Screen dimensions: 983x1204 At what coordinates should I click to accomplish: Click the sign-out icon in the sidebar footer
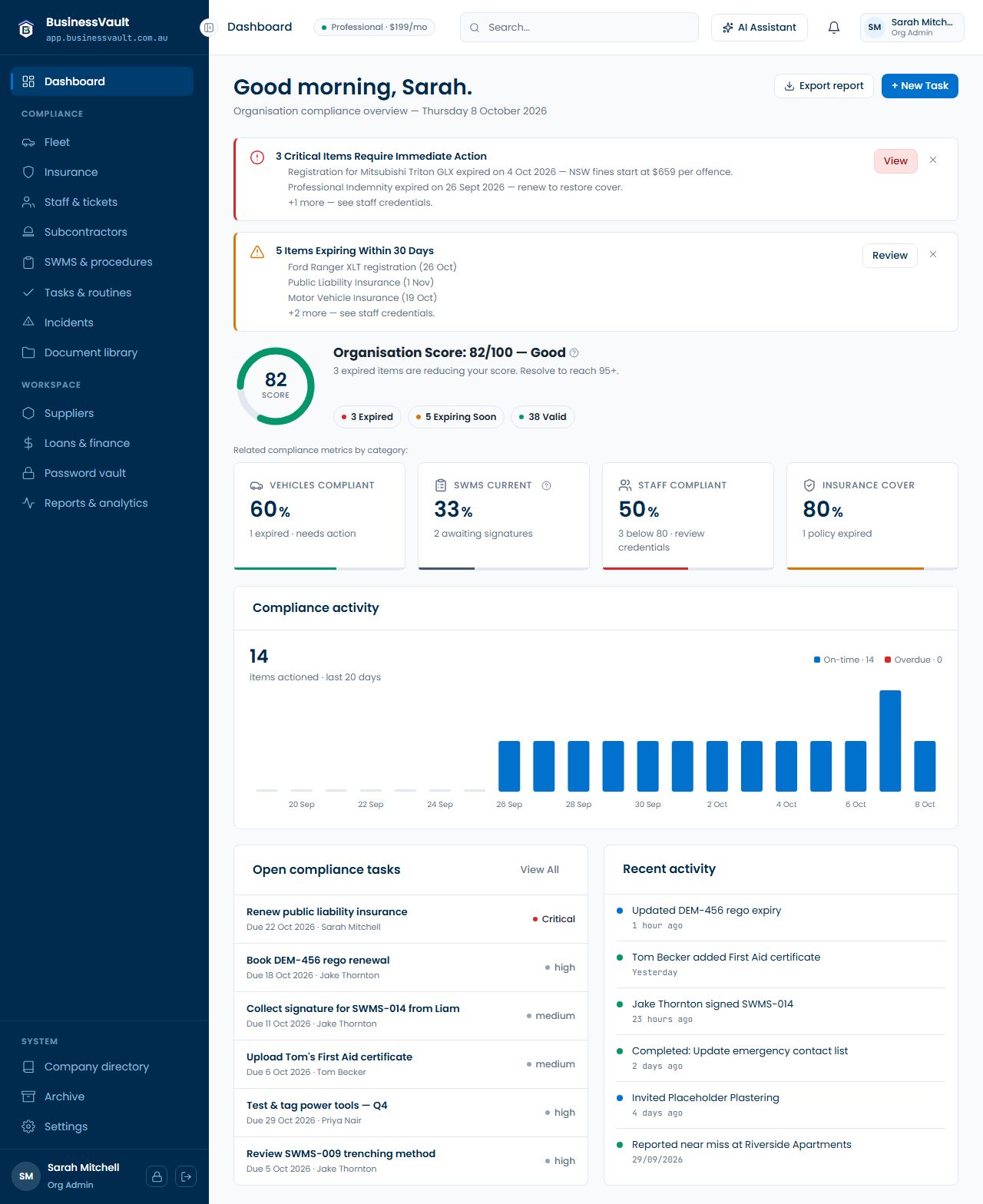click(186, 1176)
